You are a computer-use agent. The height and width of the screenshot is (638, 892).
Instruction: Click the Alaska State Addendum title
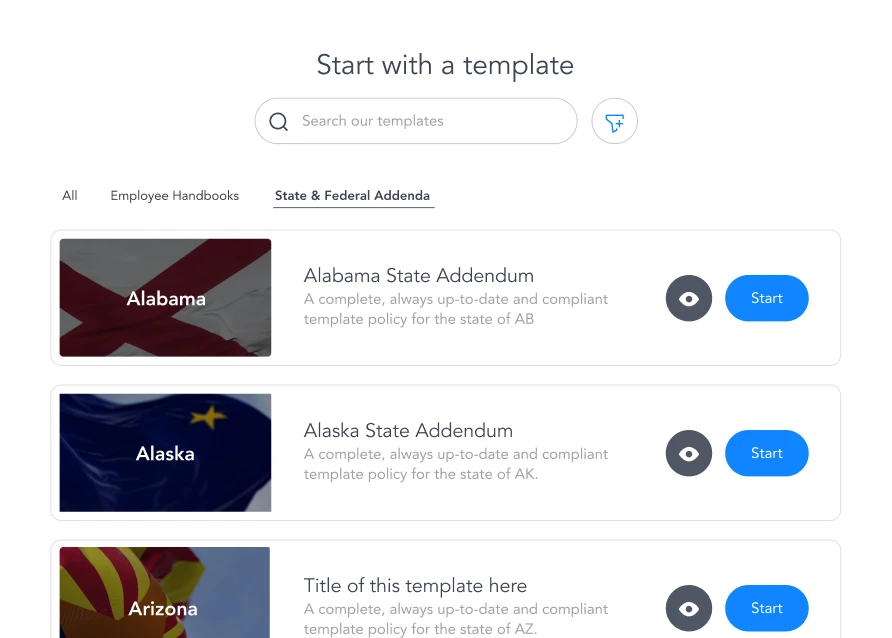[408, 430]
